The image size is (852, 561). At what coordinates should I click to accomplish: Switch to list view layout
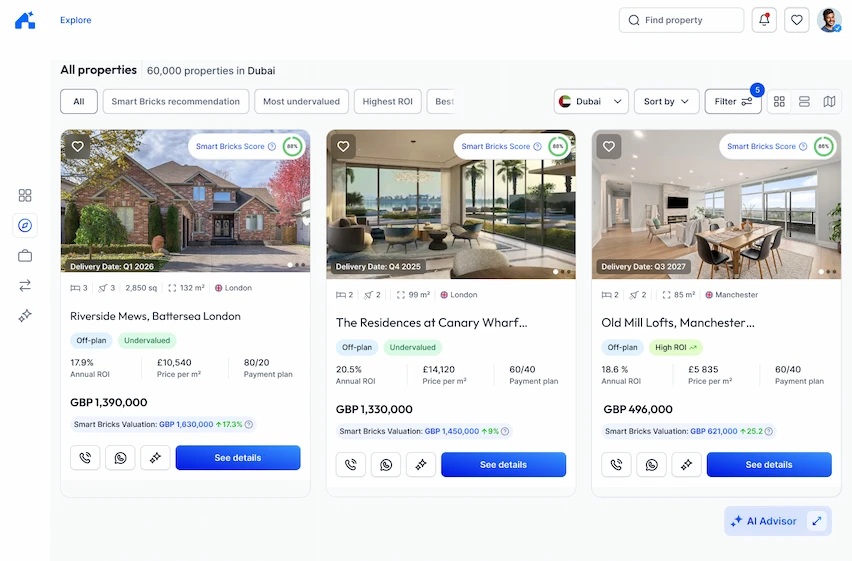804,102
